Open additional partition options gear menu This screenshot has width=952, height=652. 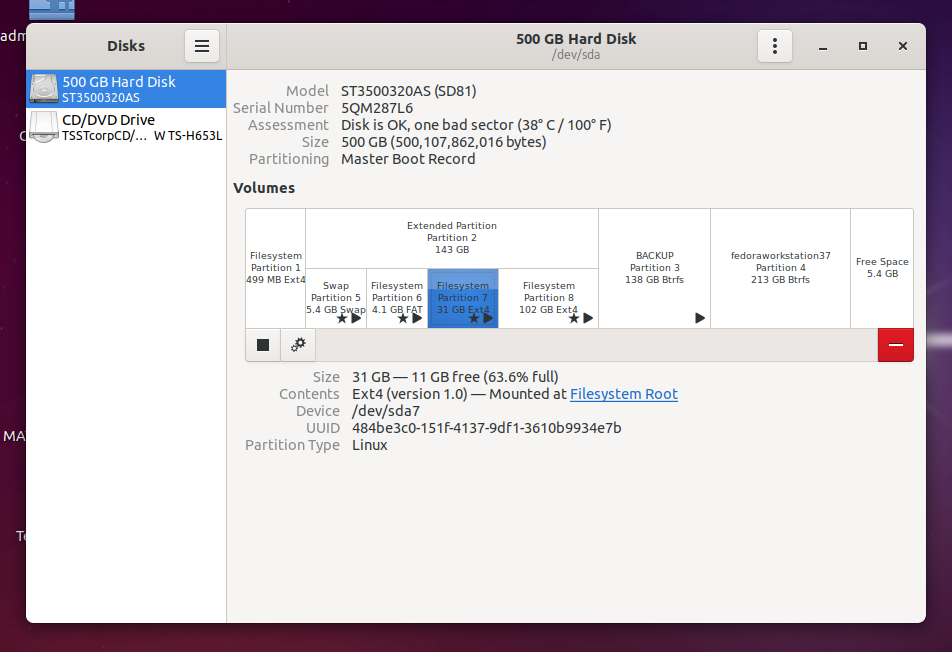(x=298, y=345)
